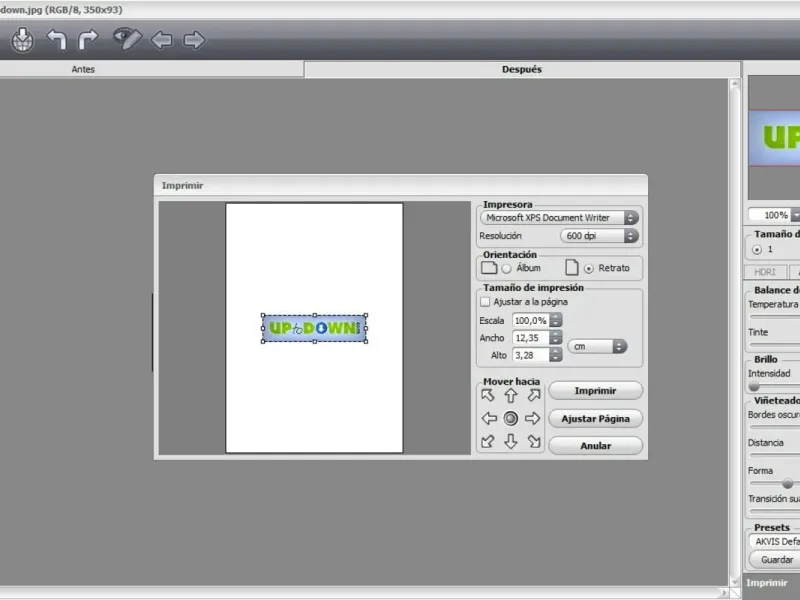The image size is (800, 600).
Task: Center the image on the page
Action: point(511,418)
